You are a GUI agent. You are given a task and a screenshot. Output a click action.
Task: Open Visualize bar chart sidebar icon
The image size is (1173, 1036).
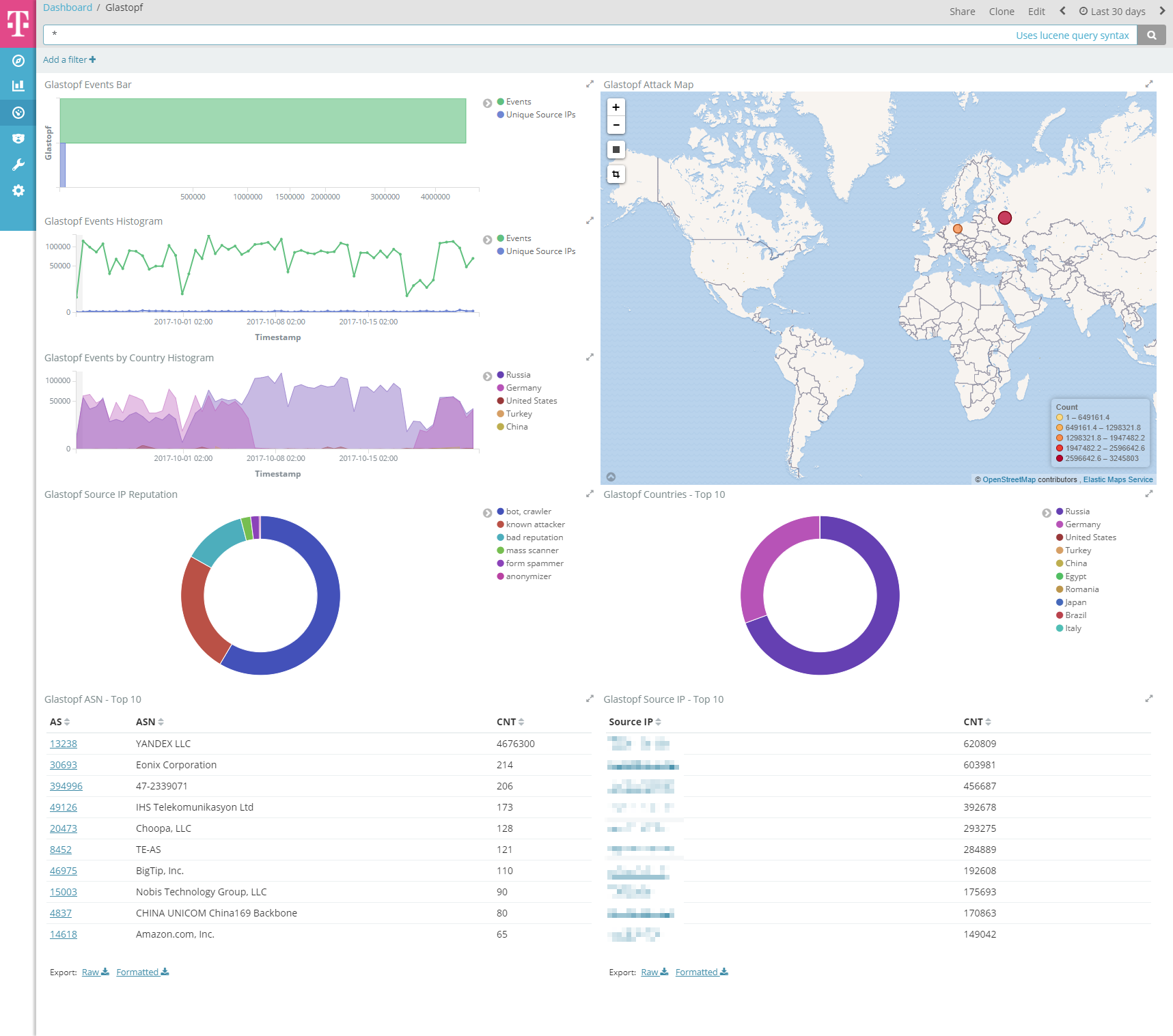18,86
